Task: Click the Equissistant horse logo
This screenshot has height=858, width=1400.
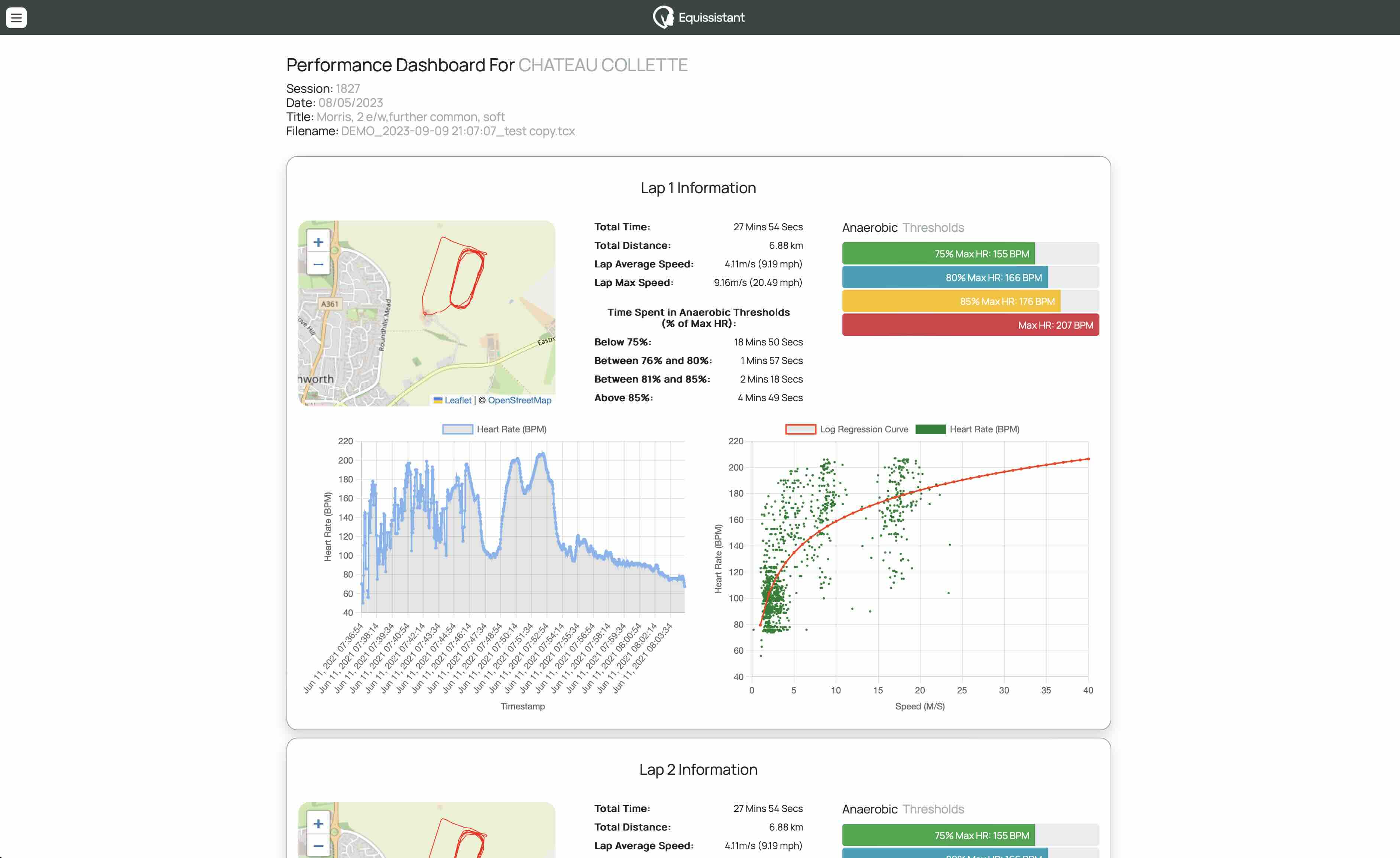Action: coord(663,17)
